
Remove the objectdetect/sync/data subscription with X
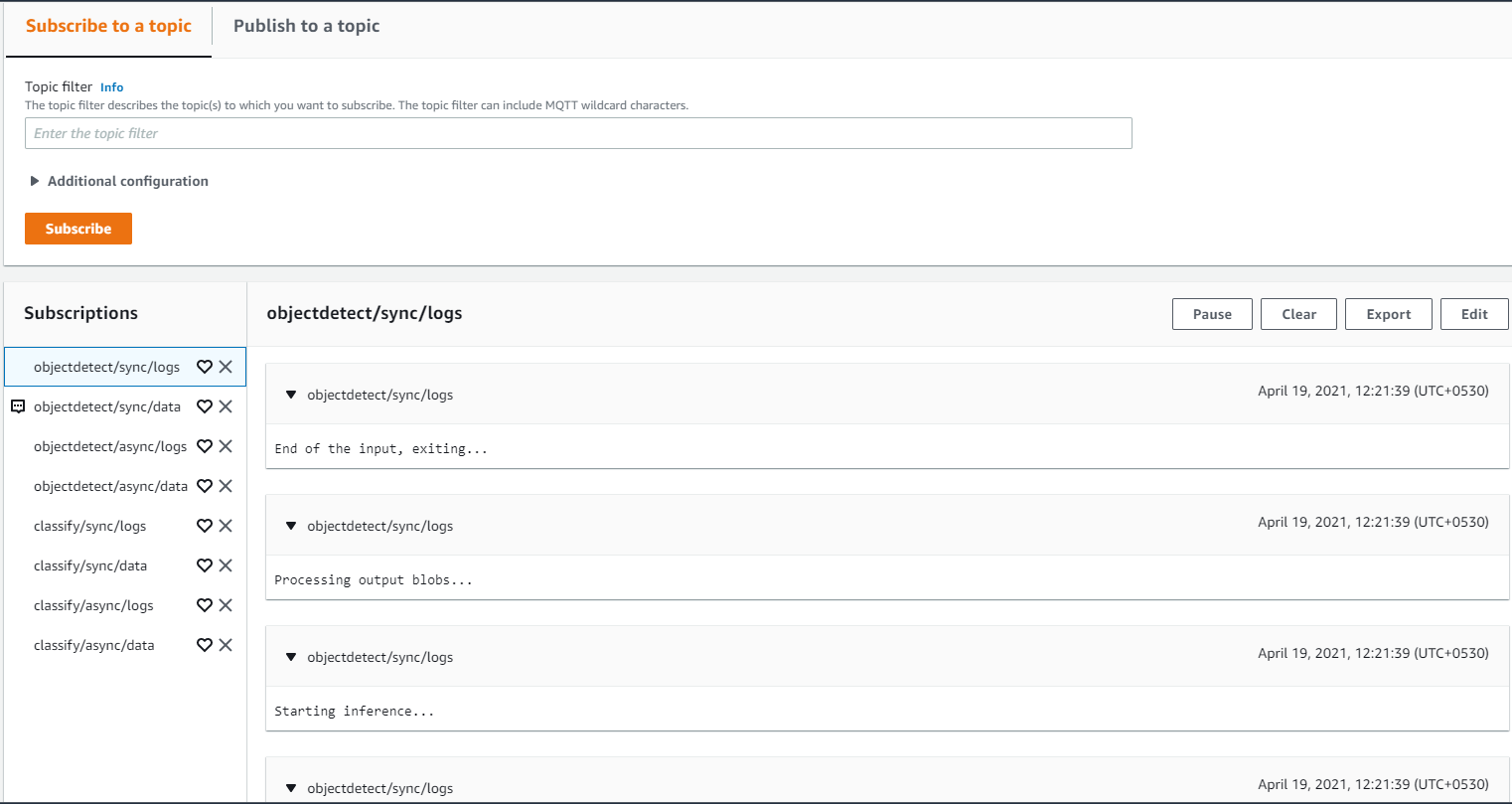tap(226, 406)
